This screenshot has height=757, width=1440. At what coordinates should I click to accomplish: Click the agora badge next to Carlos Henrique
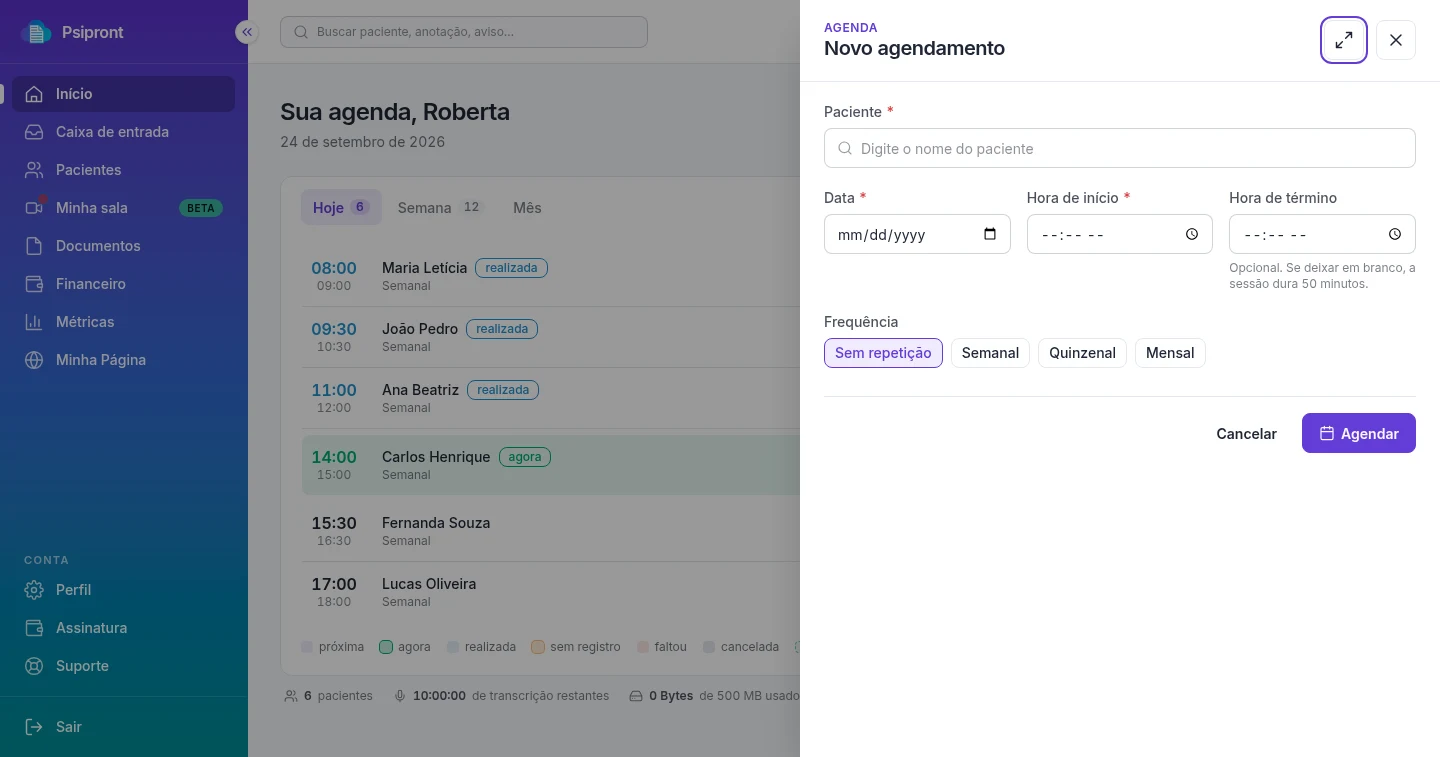click(x=525, y=457)
